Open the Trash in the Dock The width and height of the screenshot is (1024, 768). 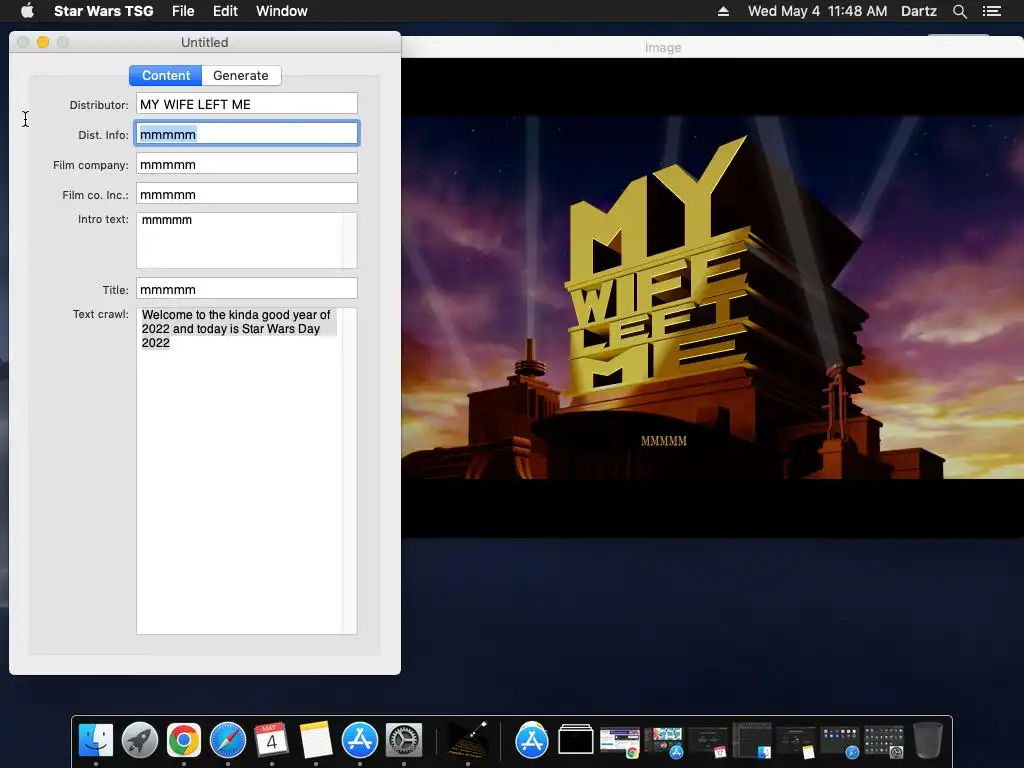(x=927, y=740)
